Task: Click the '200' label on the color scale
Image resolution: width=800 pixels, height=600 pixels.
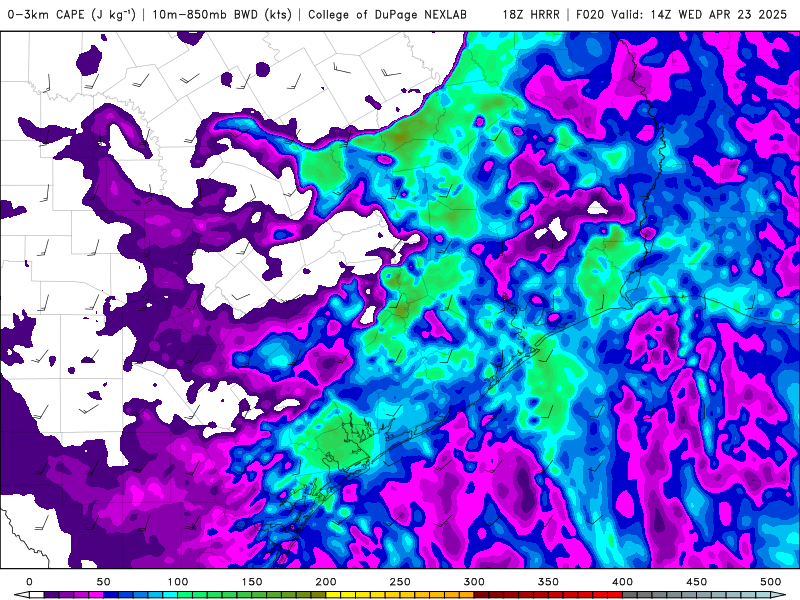Action: (326, 582)
